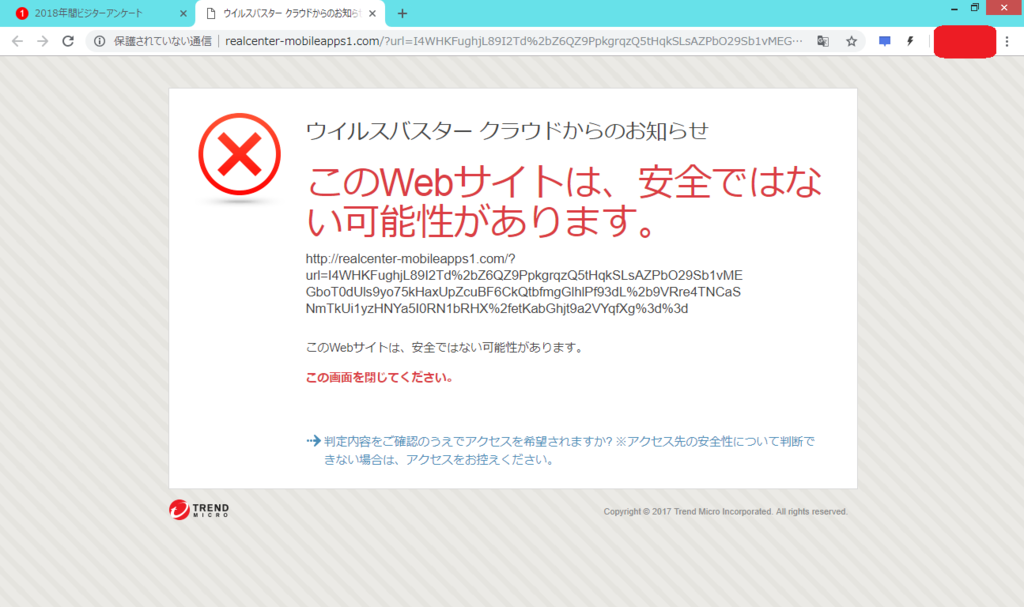
Task: Close the browser window
Action: pos(1004,8)
